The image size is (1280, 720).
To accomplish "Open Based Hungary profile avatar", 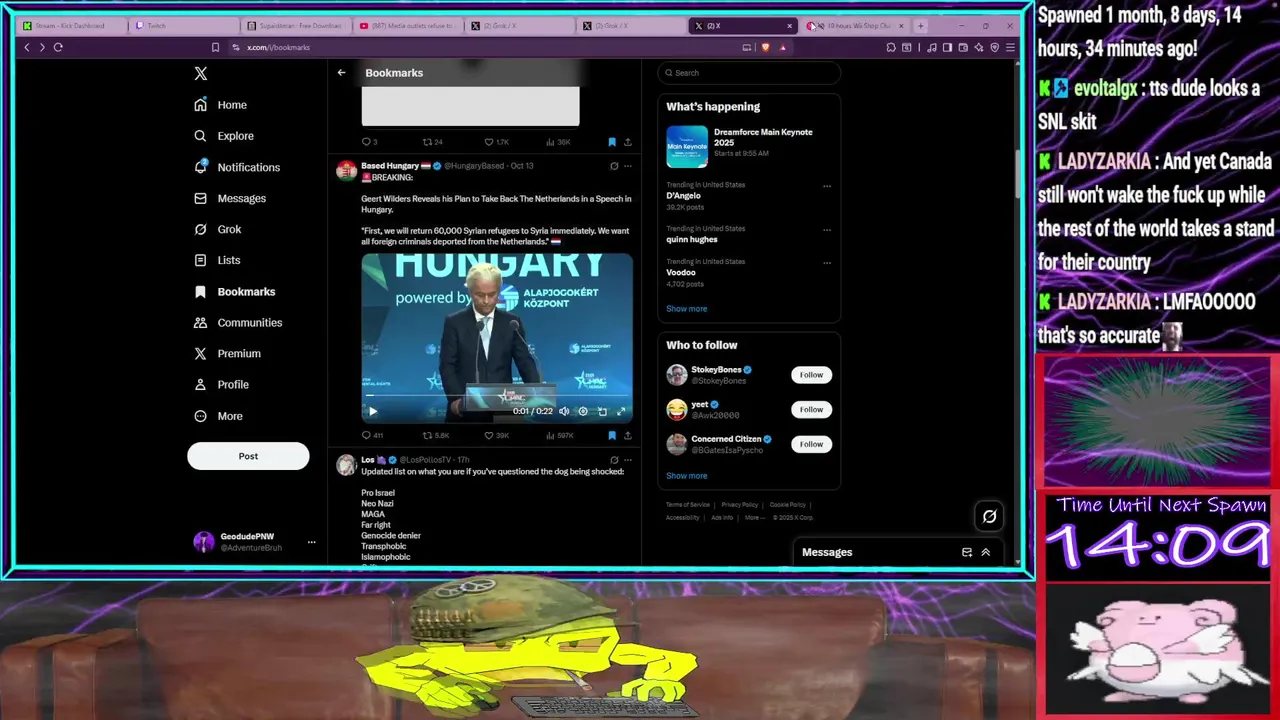I will [x=346, y=170].
